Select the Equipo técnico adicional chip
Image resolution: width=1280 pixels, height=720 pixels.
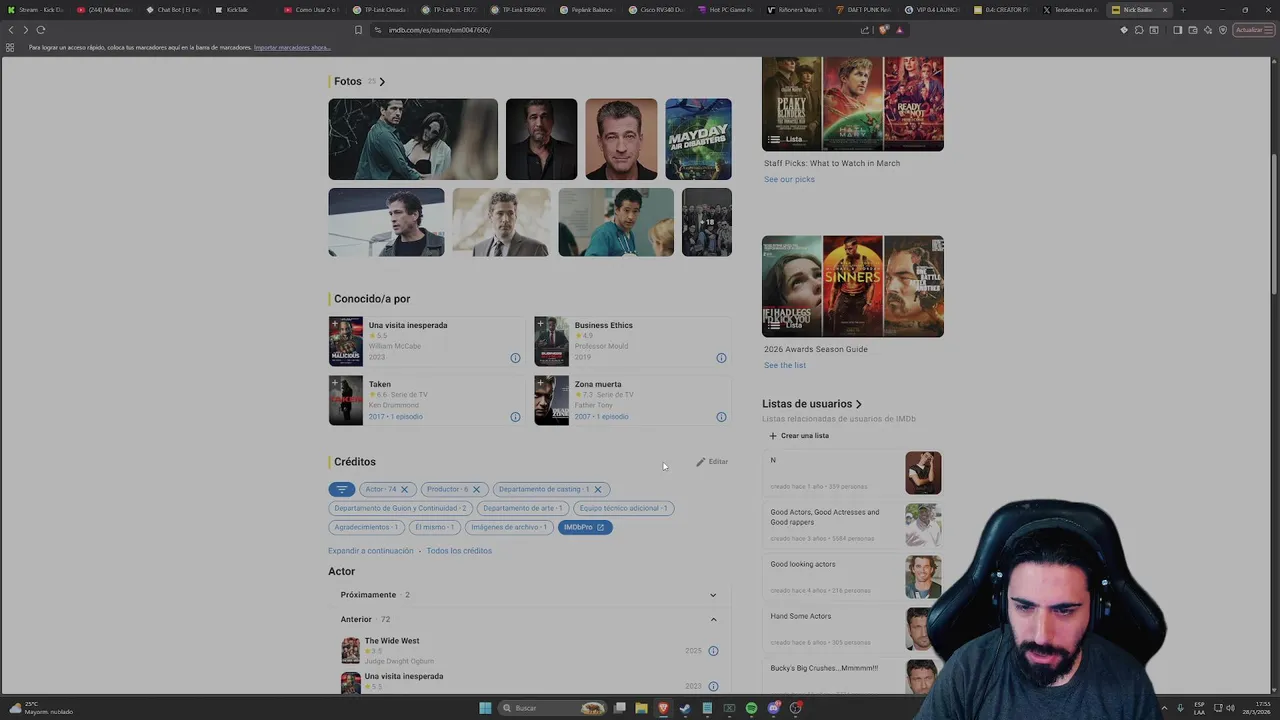click(x=623, y=508)
